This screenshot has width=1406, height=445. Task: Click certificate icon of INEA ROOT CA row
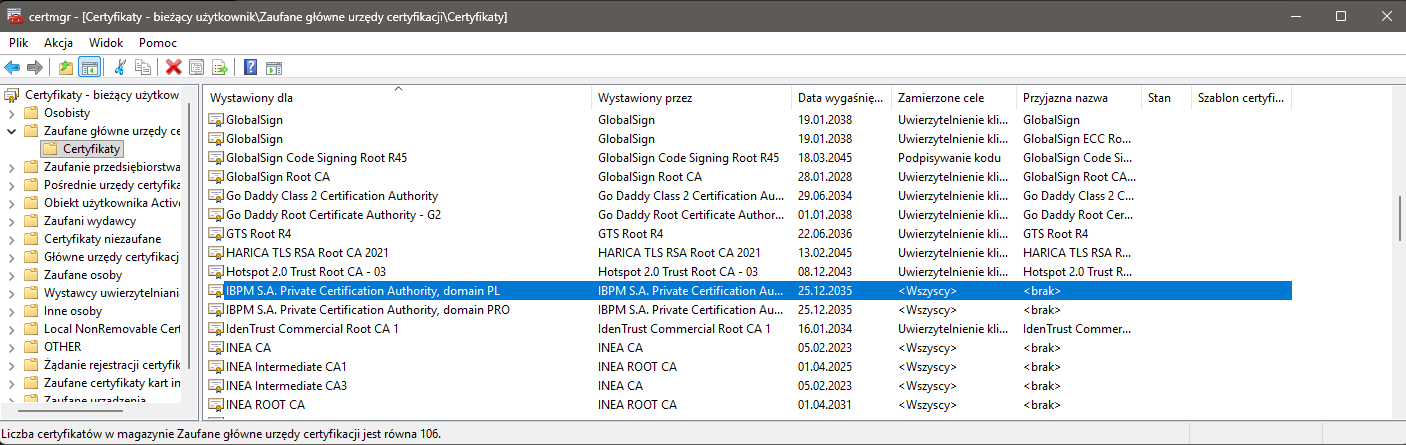[x=215, y=405]
